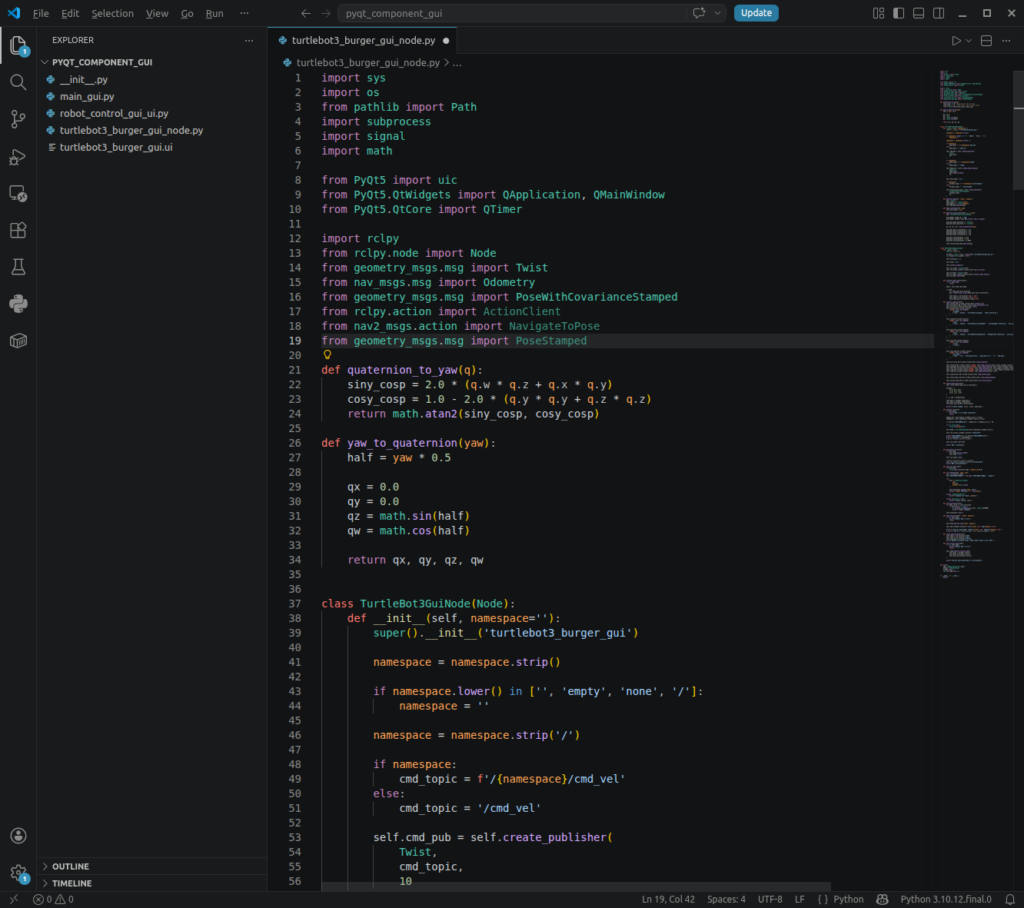The width and height of the screenshot is (1024, 908).
Task: Open run button dropdown arrow
Action: [x=969, y=41]
